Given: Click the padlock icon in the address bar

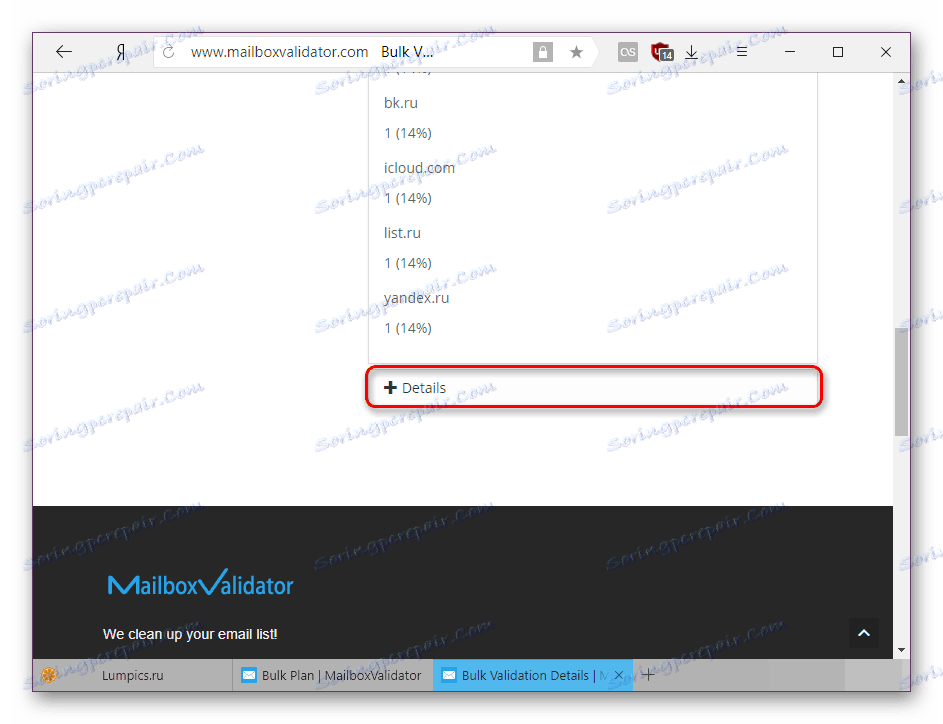Looking at the screenshot, I should click(x=542, y=51).
